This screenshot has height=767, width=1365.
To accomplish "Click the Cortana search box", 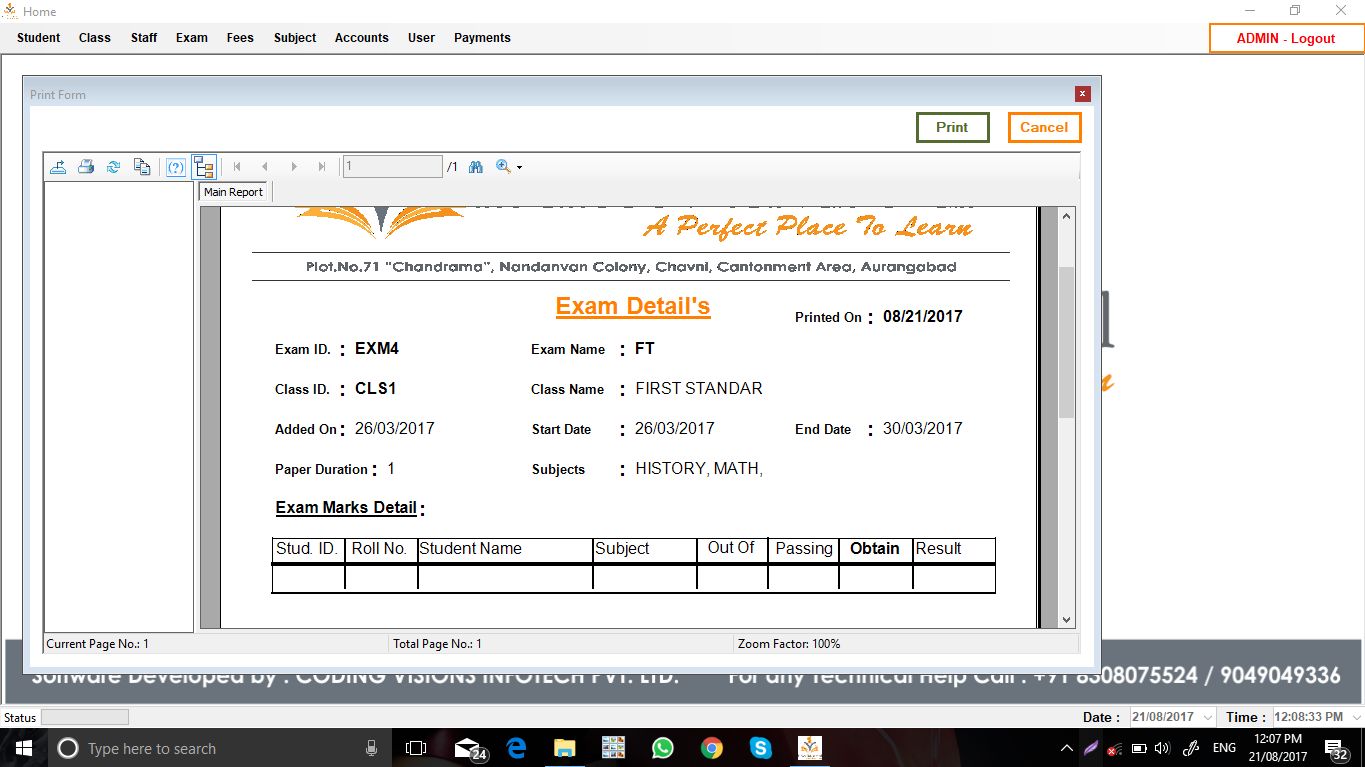I will point(218,748).
